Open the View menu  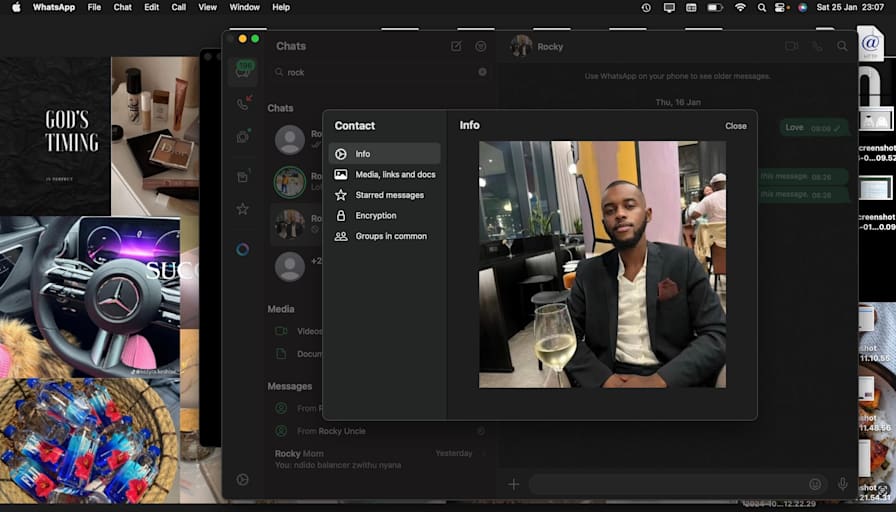(207, 7)
